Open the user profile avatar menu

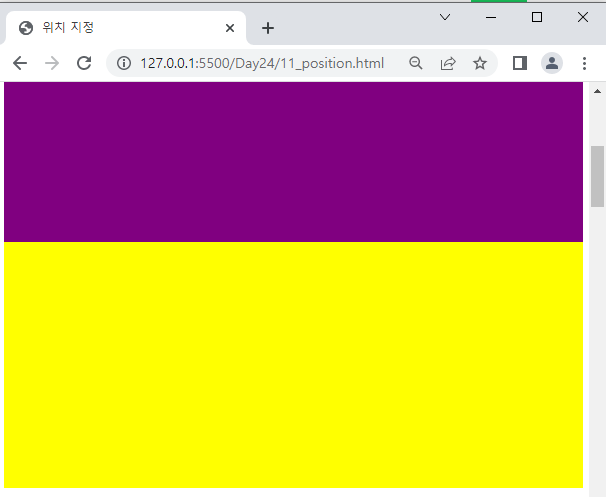click(x=552, y=63)
